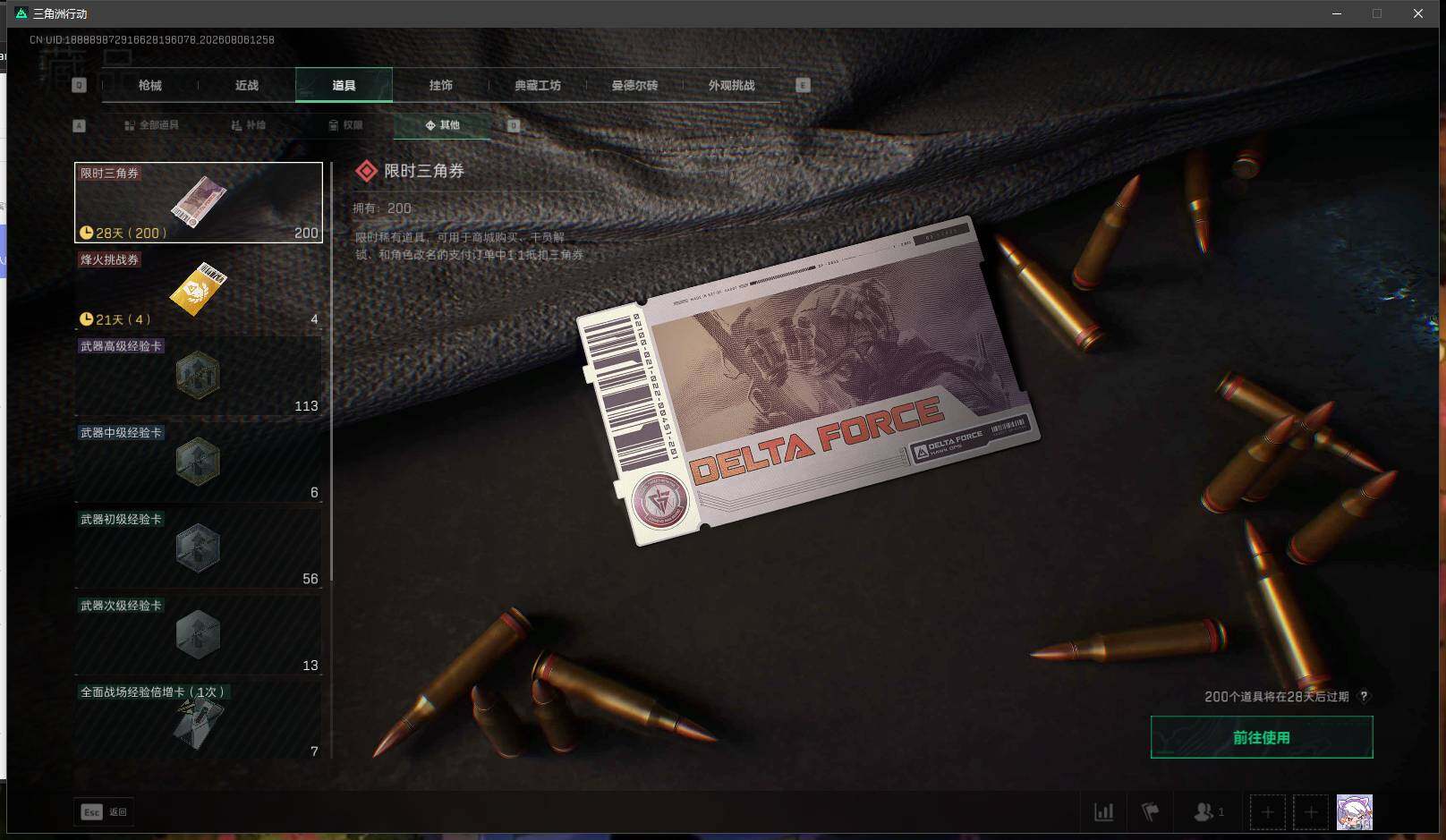Click the first empty squad slot plus
The height and width of the screenshot is (840, 1446).
coord(1267,812)
